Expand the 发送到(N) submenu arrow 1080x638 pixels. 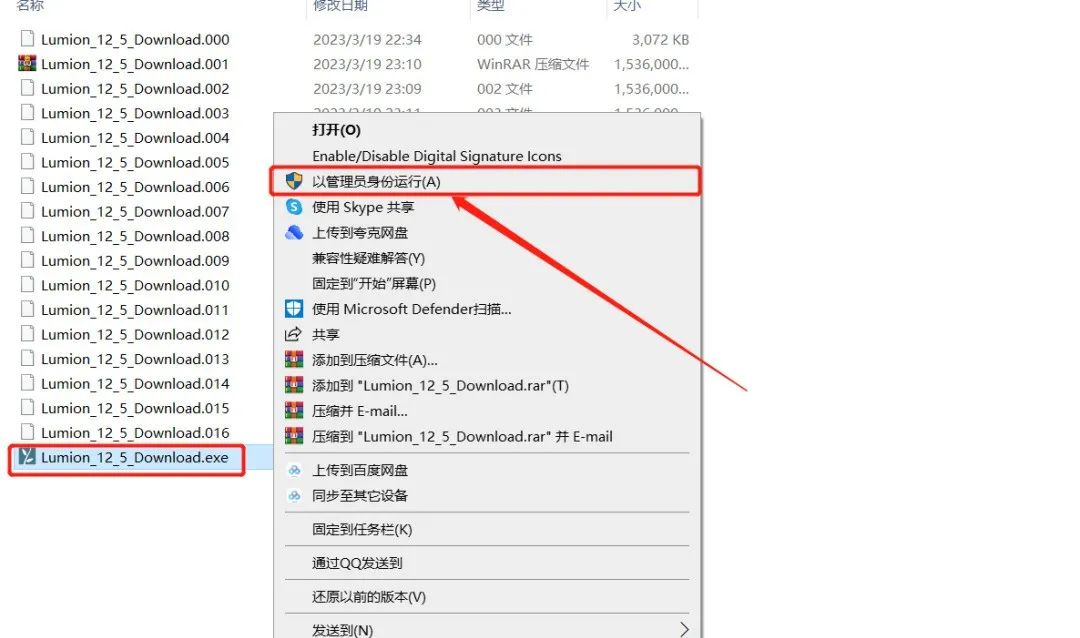(685, 629)
